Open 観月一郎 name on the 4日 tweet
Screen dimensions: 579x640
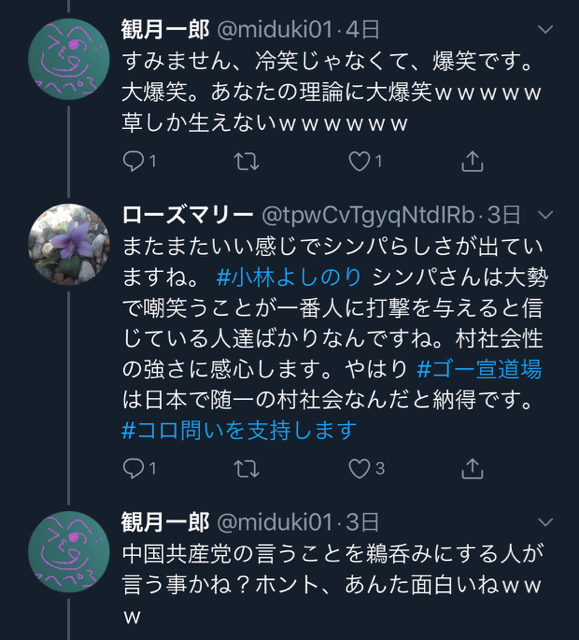pos(165,30)
